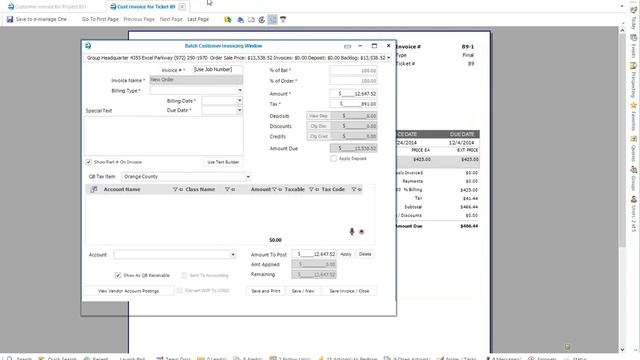Click the Delete button
The width and height of the screenshot is (640, 360).
click(x=365, y=254)
